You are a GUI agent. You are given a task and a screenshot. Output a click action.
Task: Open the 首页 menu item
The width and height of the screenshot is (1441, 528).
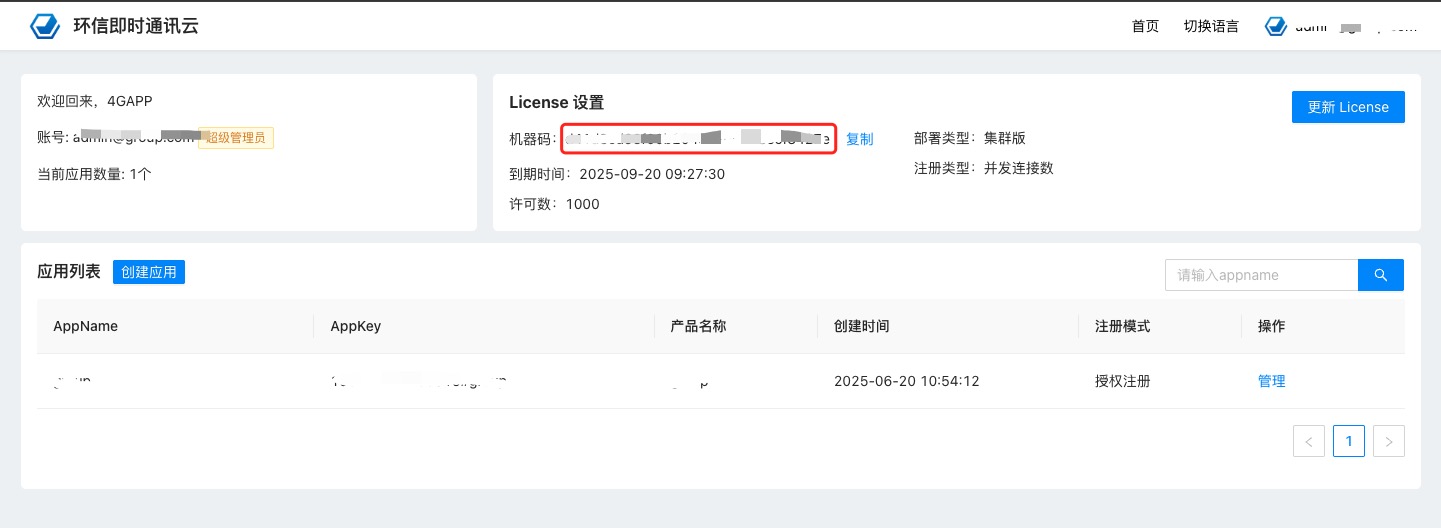(1145, 27)
